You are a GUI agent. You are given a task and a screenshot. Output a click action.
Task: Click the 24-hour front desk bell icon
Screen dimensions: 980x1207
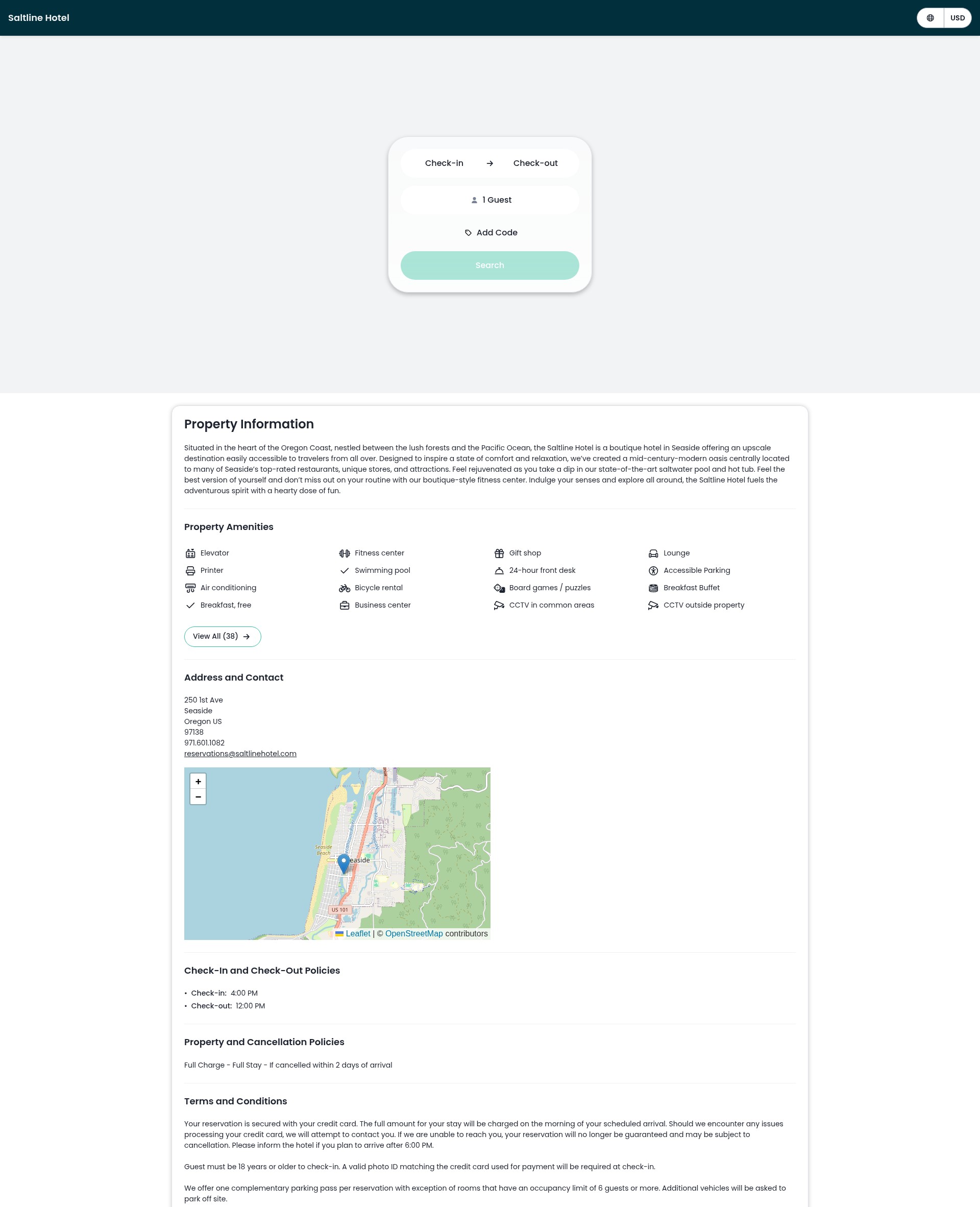[x=499, y=571]
